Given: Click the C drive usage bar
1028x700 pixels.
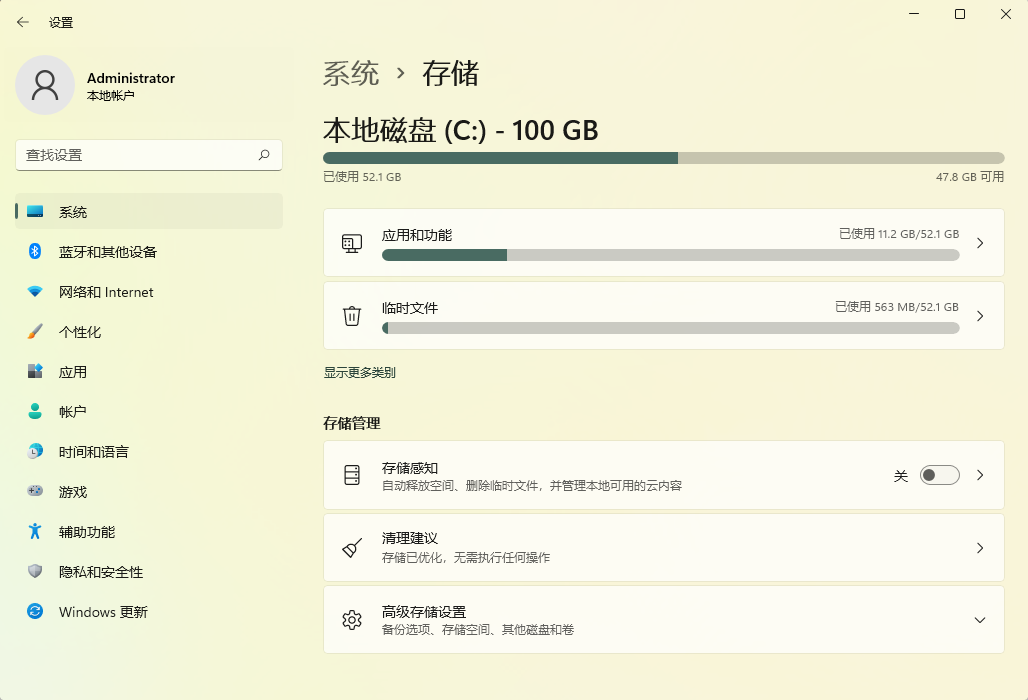Looking at the screenshot, I should tap(663, 157).
